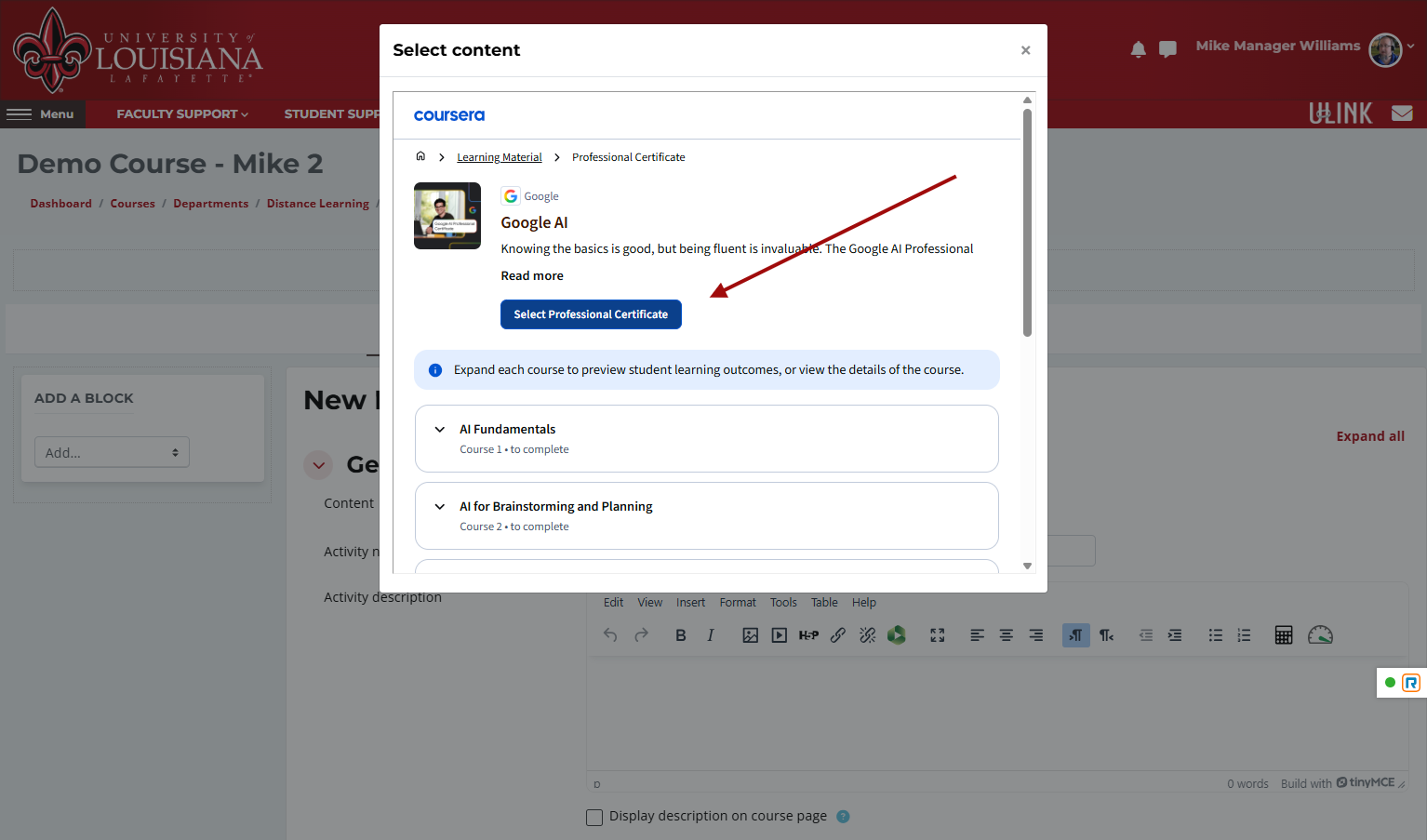Click the Google AI certificate thumbnail
This screenshot has width=1427, height=840.
(x=447, y=216)
